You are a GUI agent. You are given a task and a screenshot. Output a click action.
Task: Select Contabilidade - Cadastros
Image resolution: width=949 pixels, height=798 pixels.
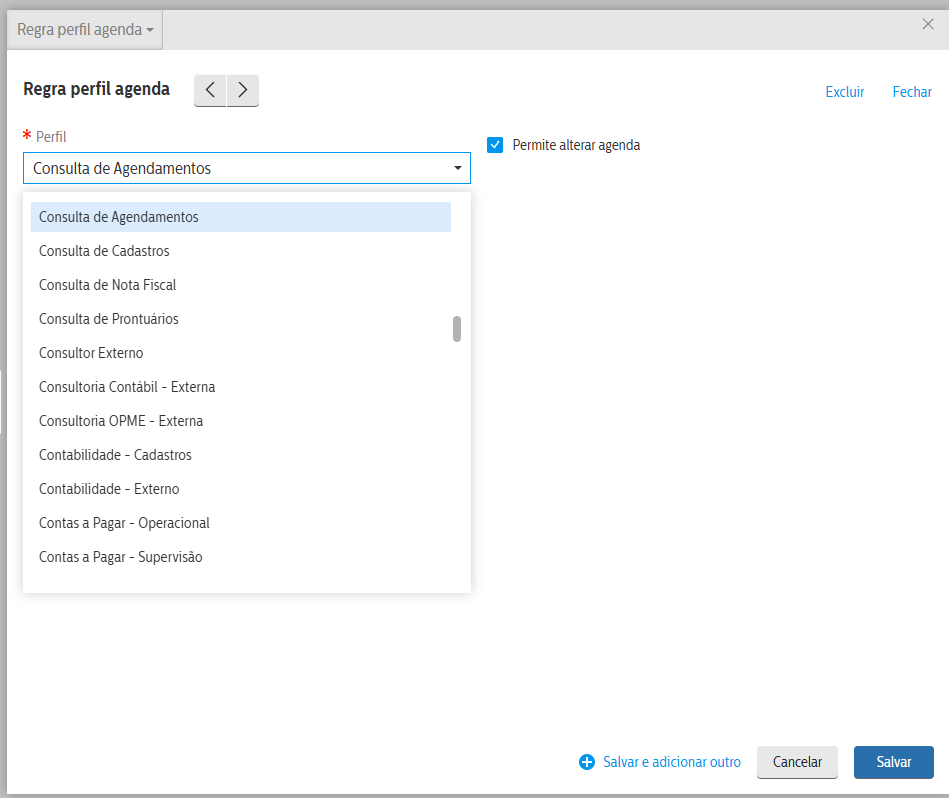pyautogui.click(x=241, y=455)
